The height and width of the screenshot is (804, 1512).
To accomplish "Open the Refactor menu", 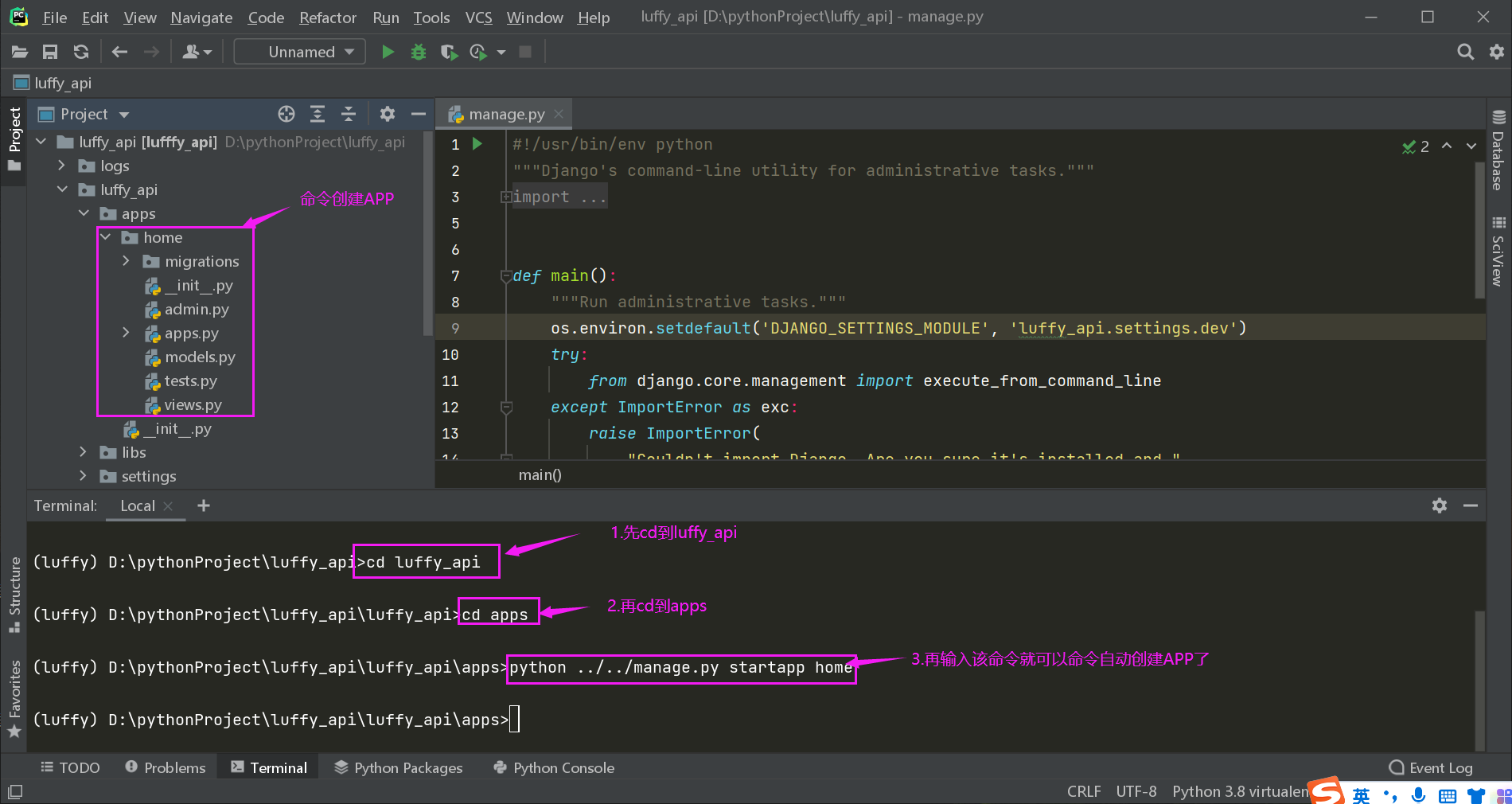I will click(328, 17).
